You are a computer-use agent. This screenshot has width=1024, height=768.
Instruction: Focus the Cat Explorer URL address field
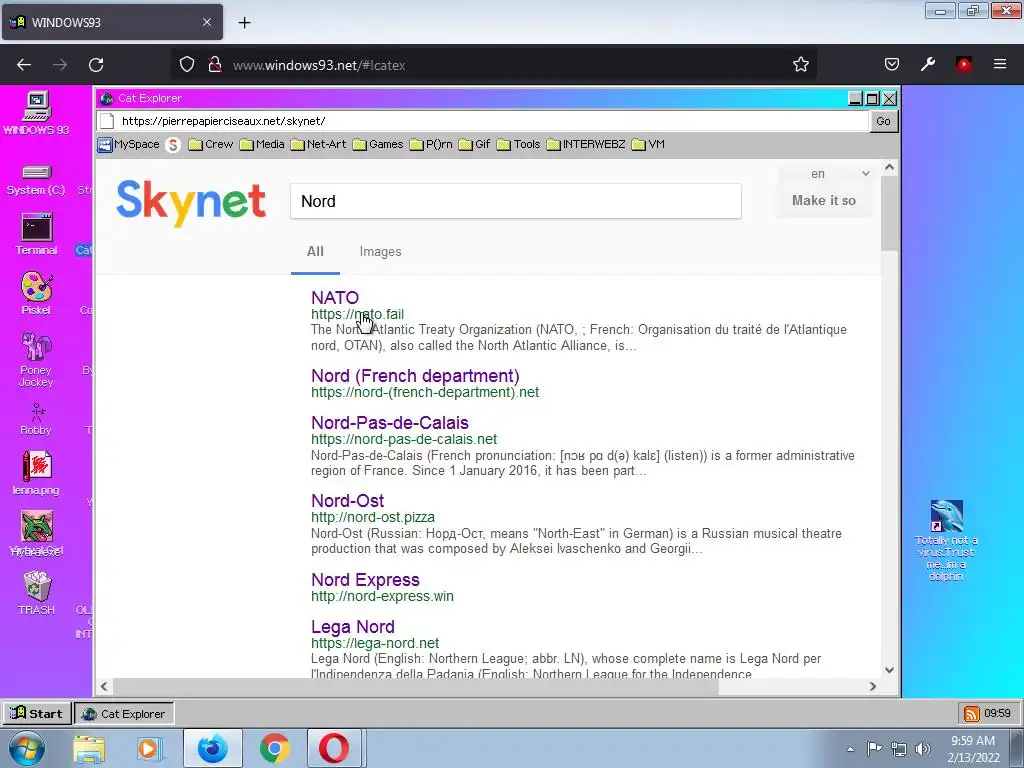(x=483, y=121)
